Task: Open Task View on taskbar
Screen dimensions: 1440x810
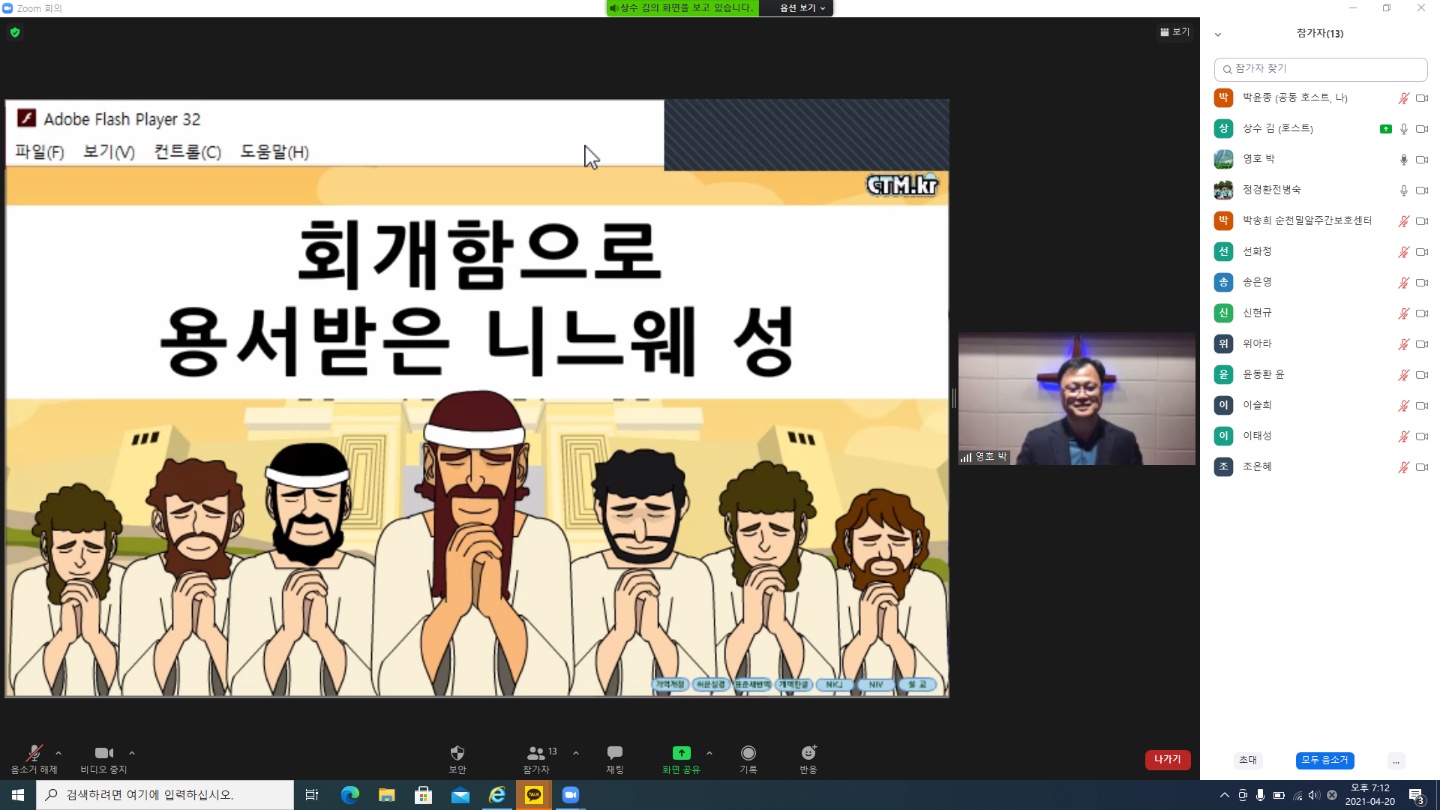Action: pyautogui.click(x=312, y=795)
